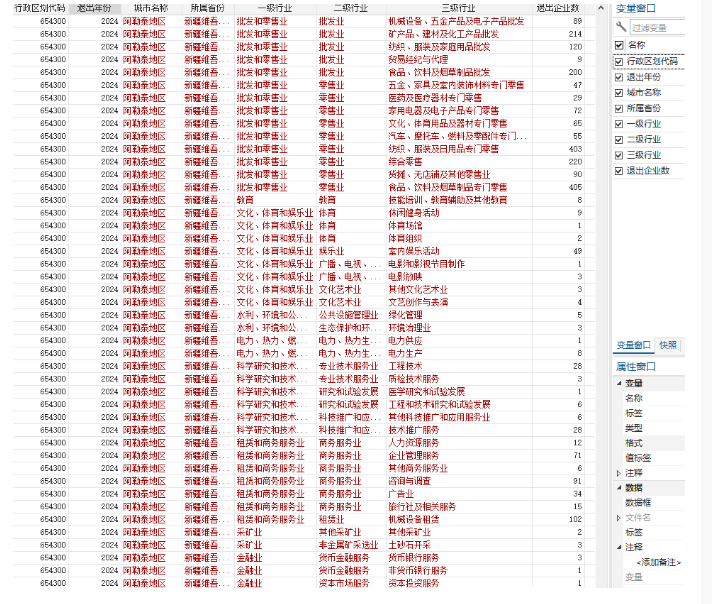
Task: Select the 格式 property row
Action: point(634,442)
